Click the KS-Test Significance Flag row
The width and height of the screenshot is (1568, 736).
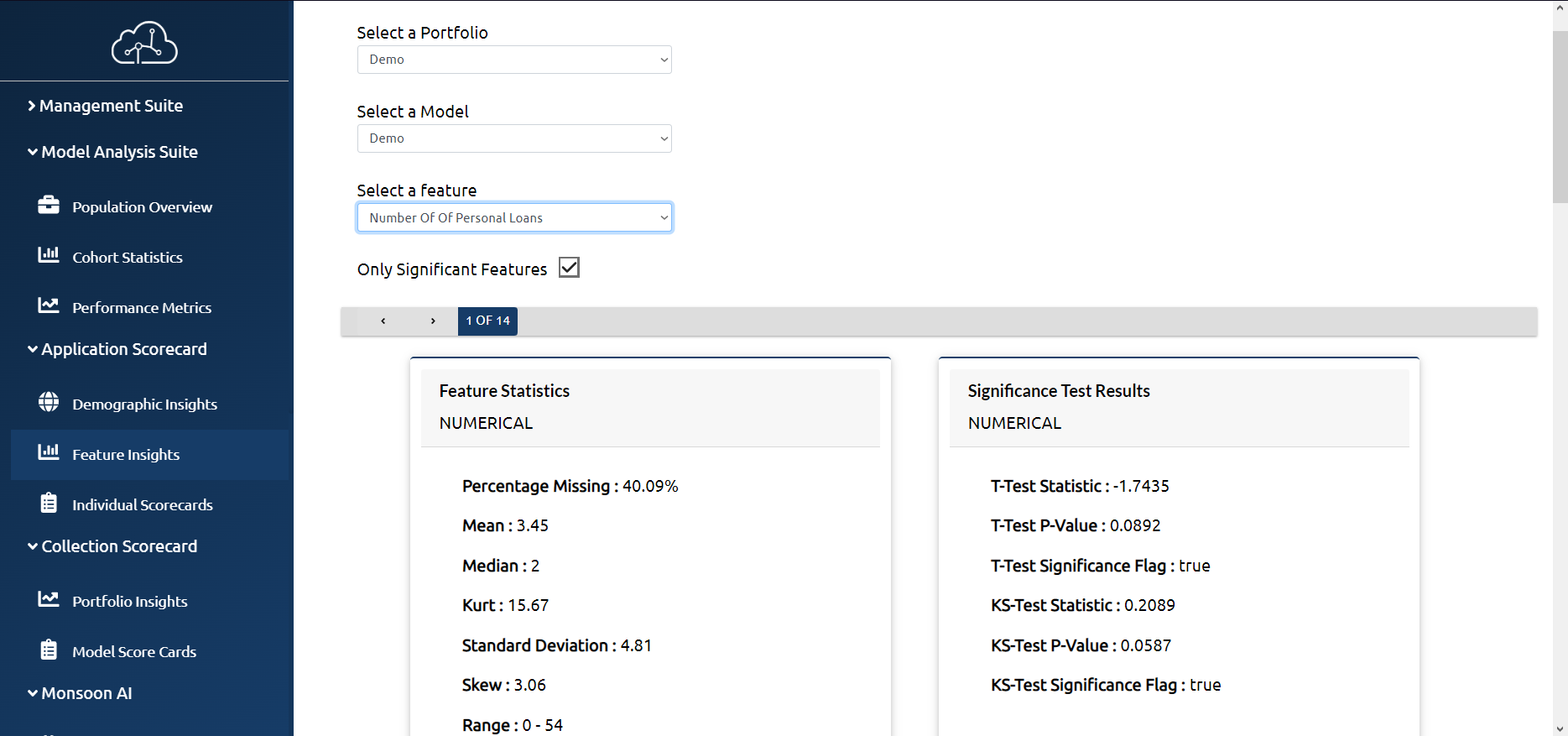point(1106,685)
